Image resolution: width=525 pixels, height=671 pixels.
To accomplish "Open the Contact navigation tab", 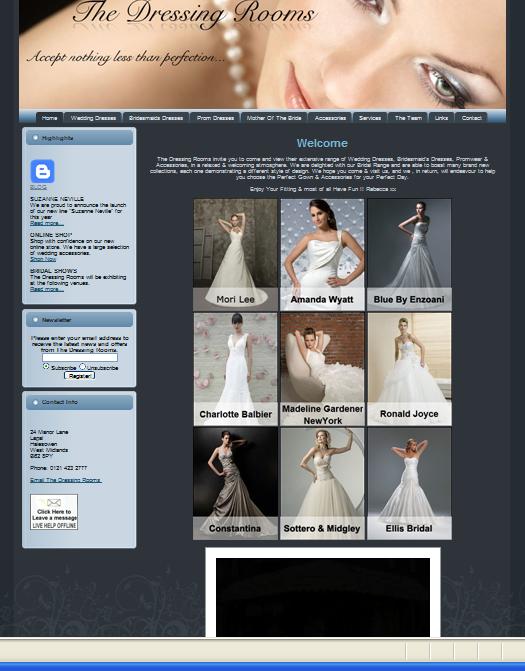I will pos(472,118).
